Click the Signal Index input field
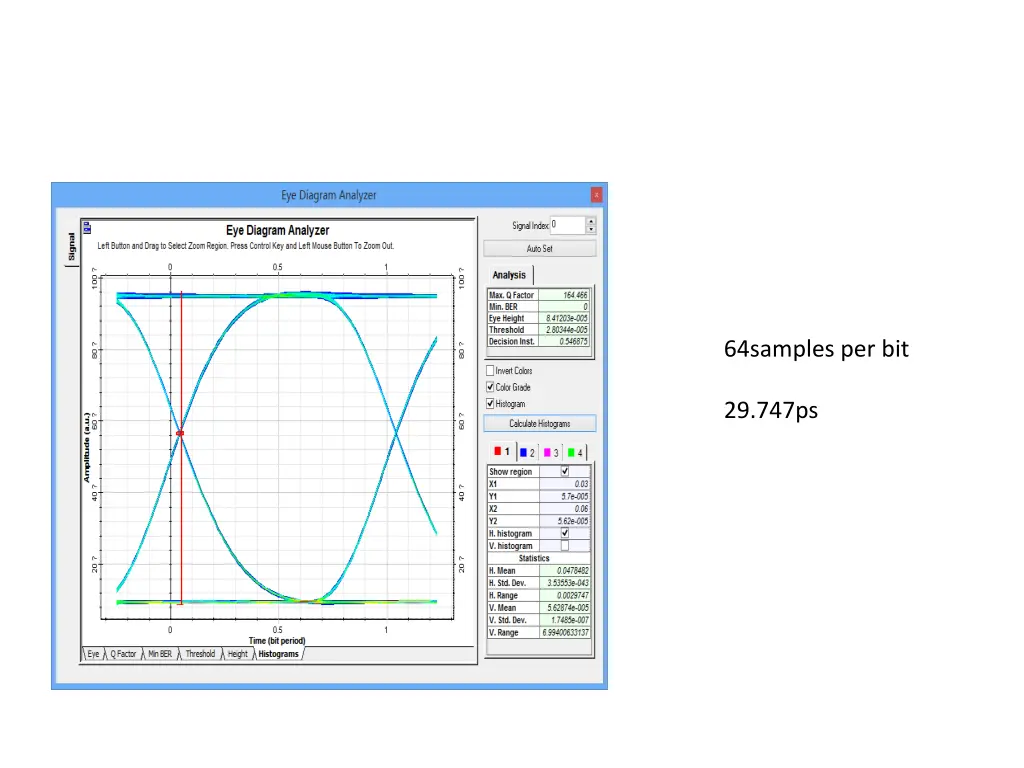 tap(568, 225)
